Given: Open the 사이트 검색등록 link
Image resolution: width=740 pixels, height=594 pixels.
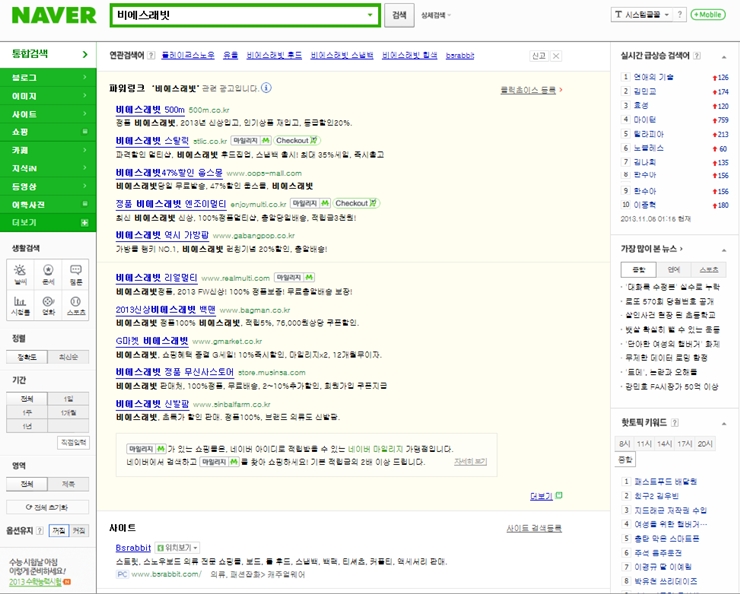Looking at the screenshot, I should (534, 528).
